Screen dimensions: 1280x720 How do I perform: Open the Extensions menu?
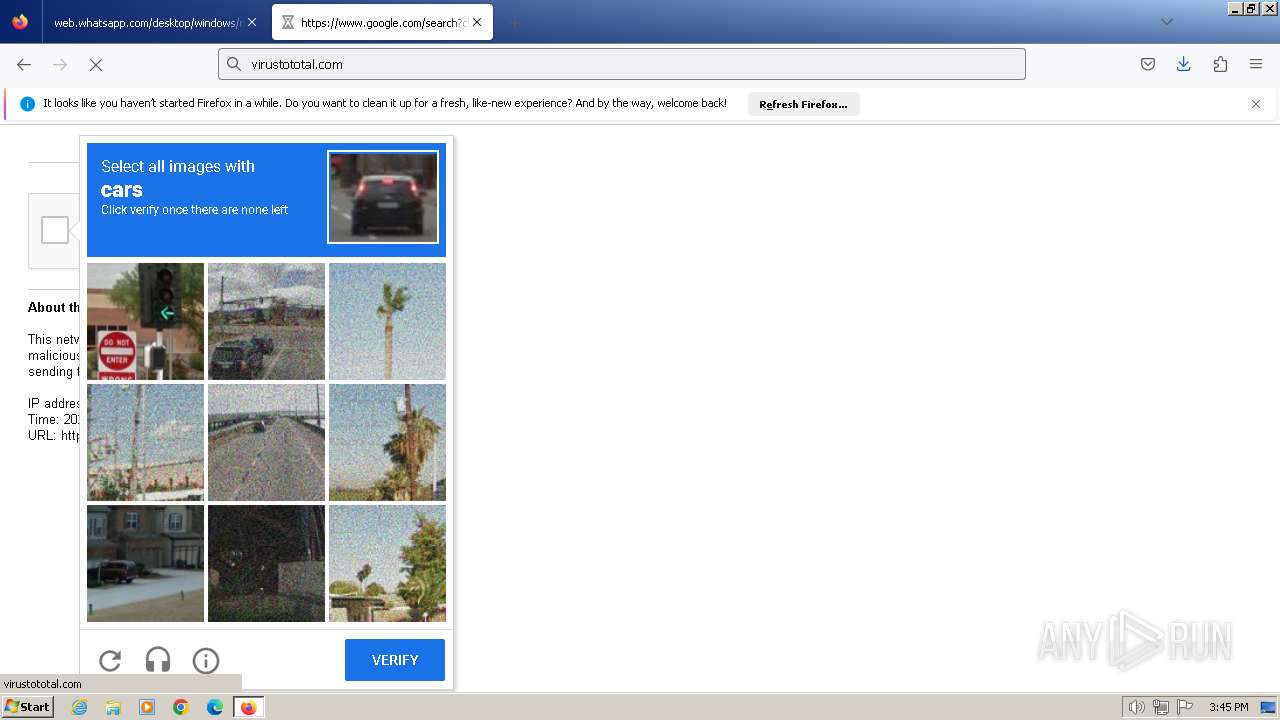point(1220,64)
